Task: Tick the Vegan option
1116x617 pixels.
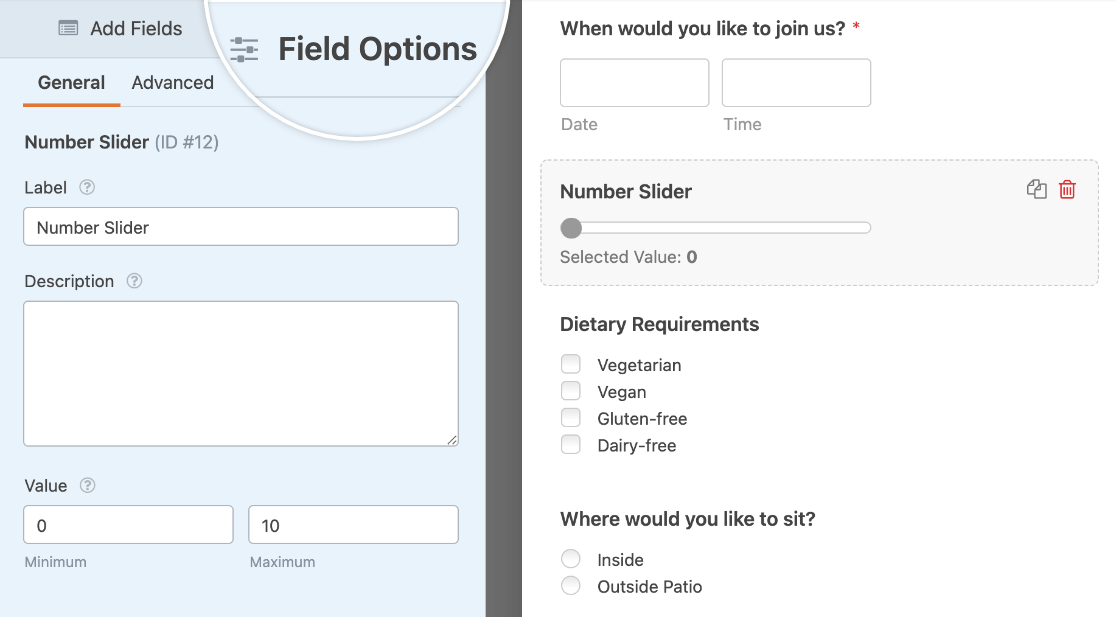Action: 571,391
